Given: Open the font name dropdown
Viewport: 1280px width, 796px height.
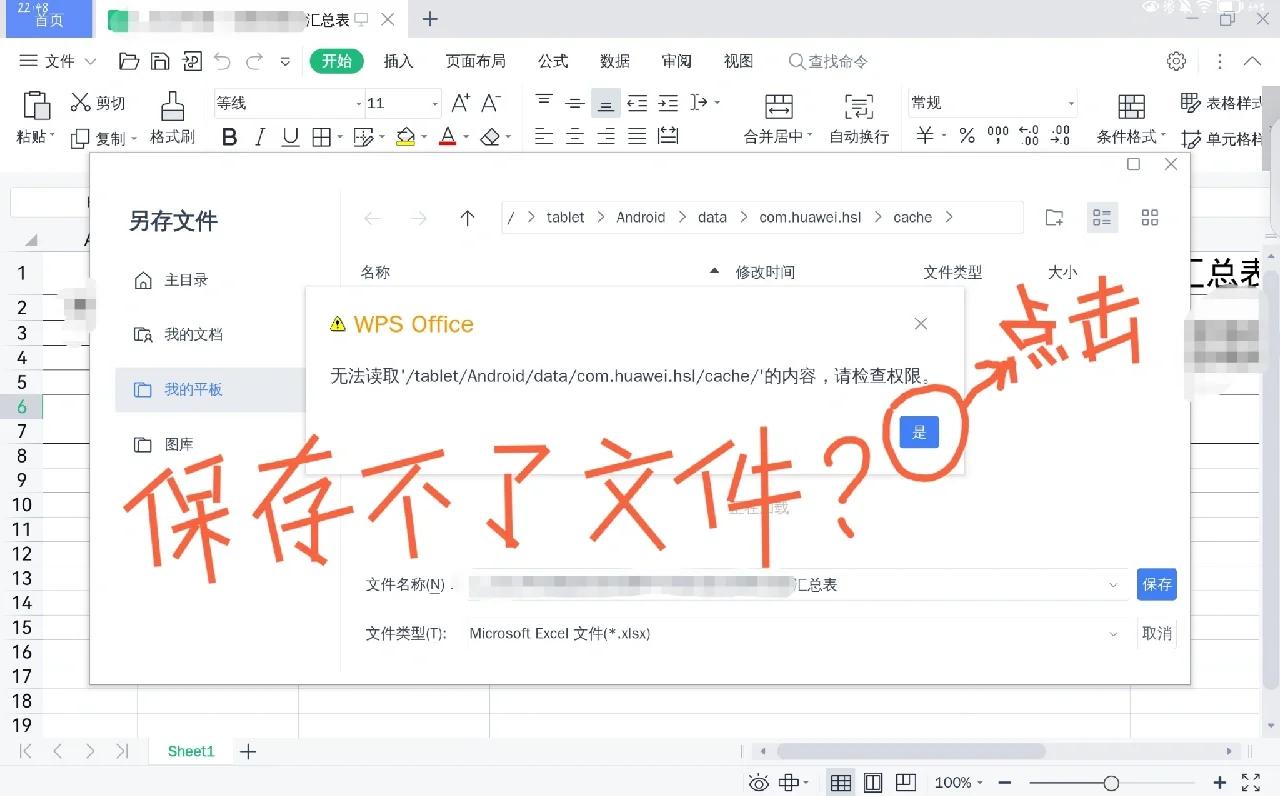Looking at the screenshot, I should tap(357, 102).
